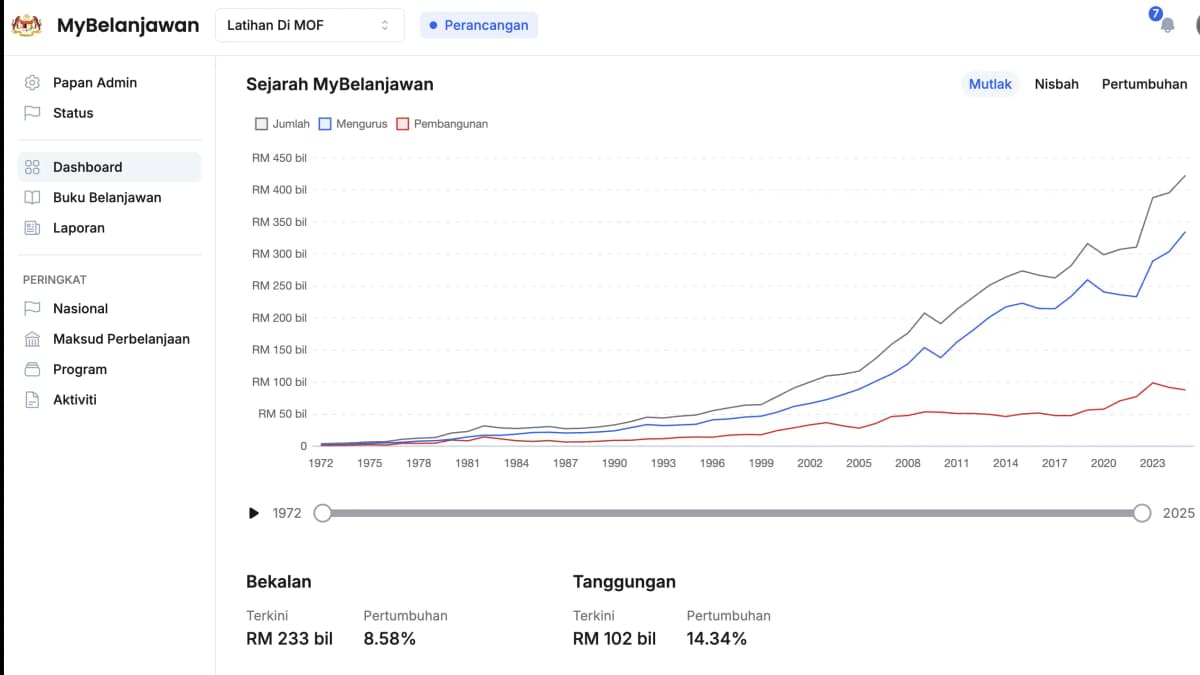
Task: Click the 2025 label at slider end
Action: click(1179, 513)
